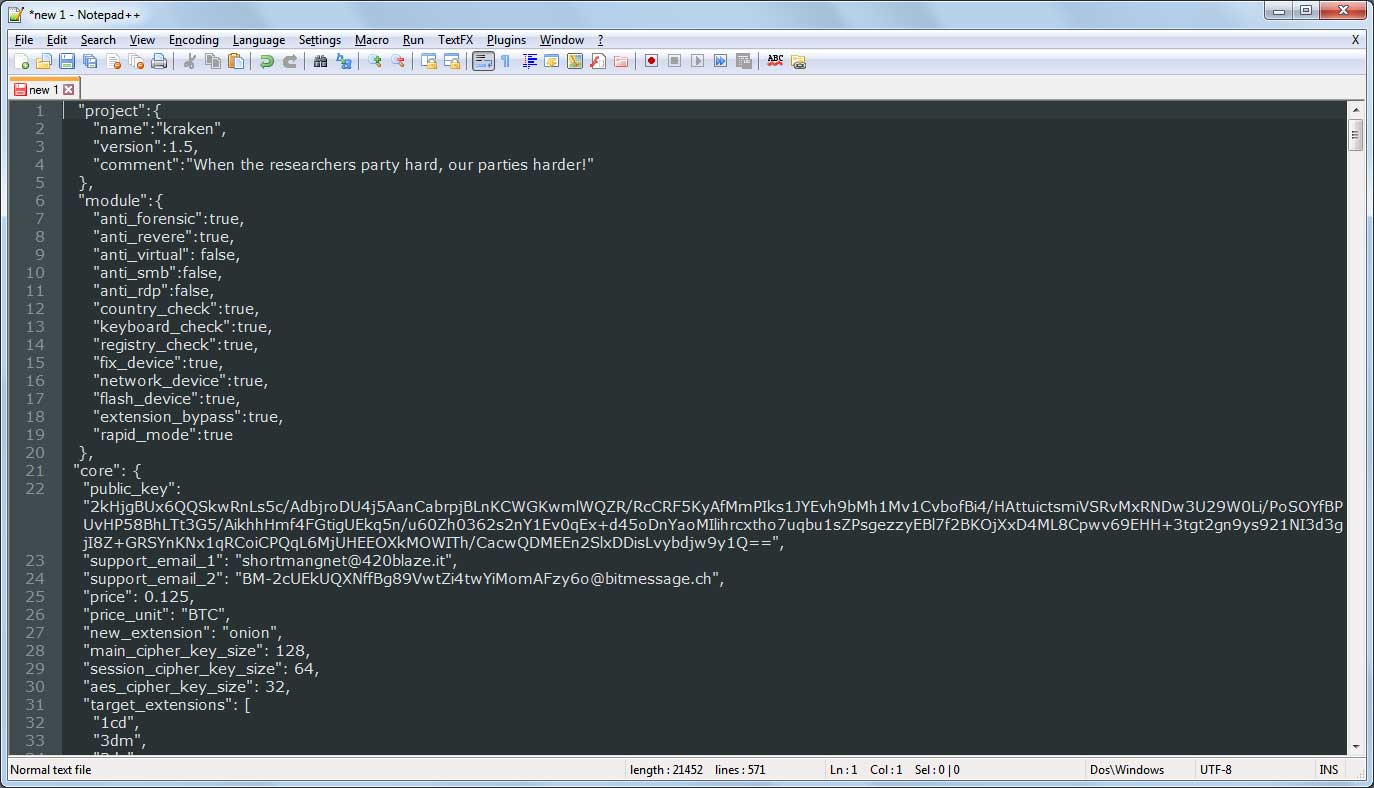Click "Normal text file" in status bar
The image size is (1374, 788).
(x=51, y=770)
